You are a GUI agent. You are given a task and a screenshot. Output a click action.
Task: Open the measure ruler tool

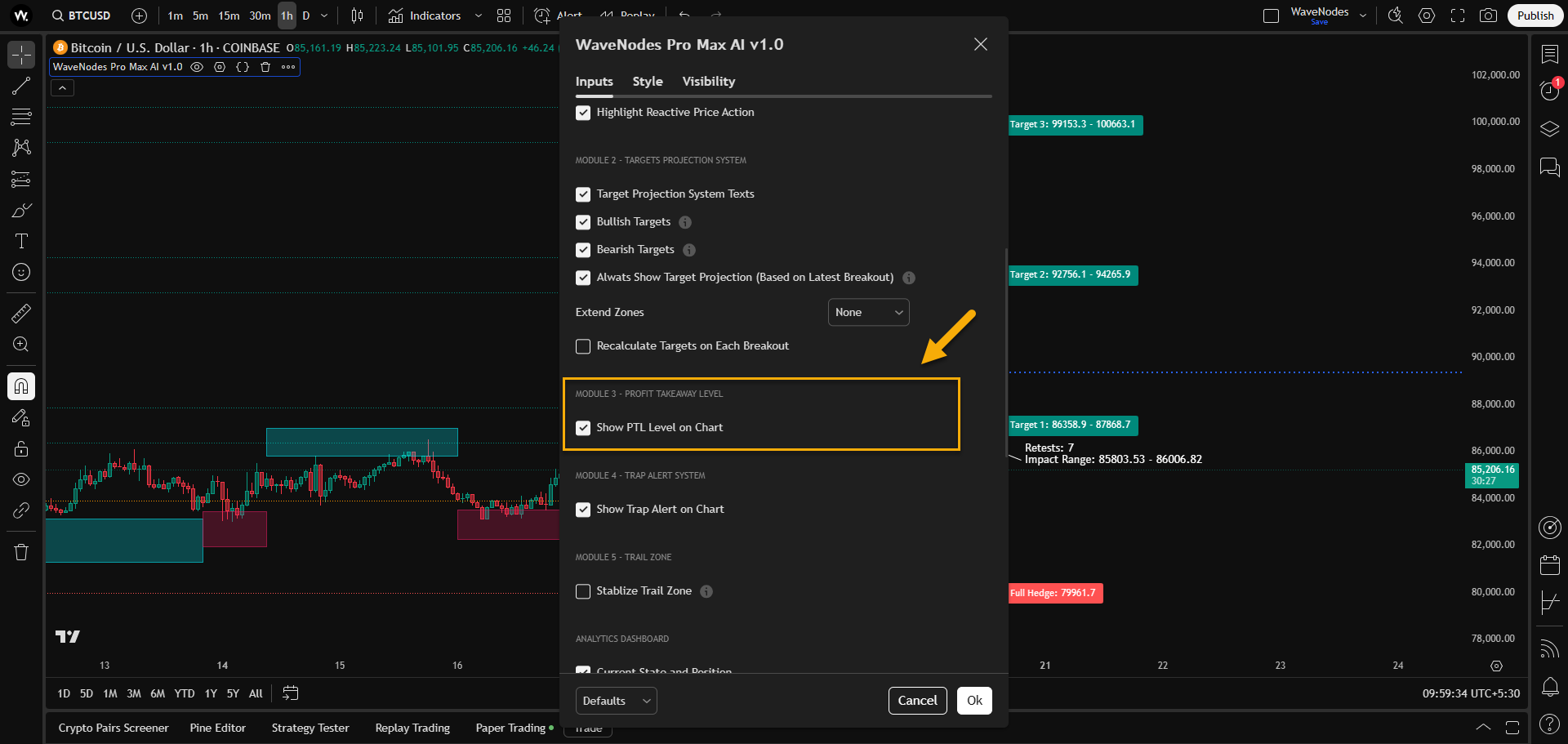[20, 313]
